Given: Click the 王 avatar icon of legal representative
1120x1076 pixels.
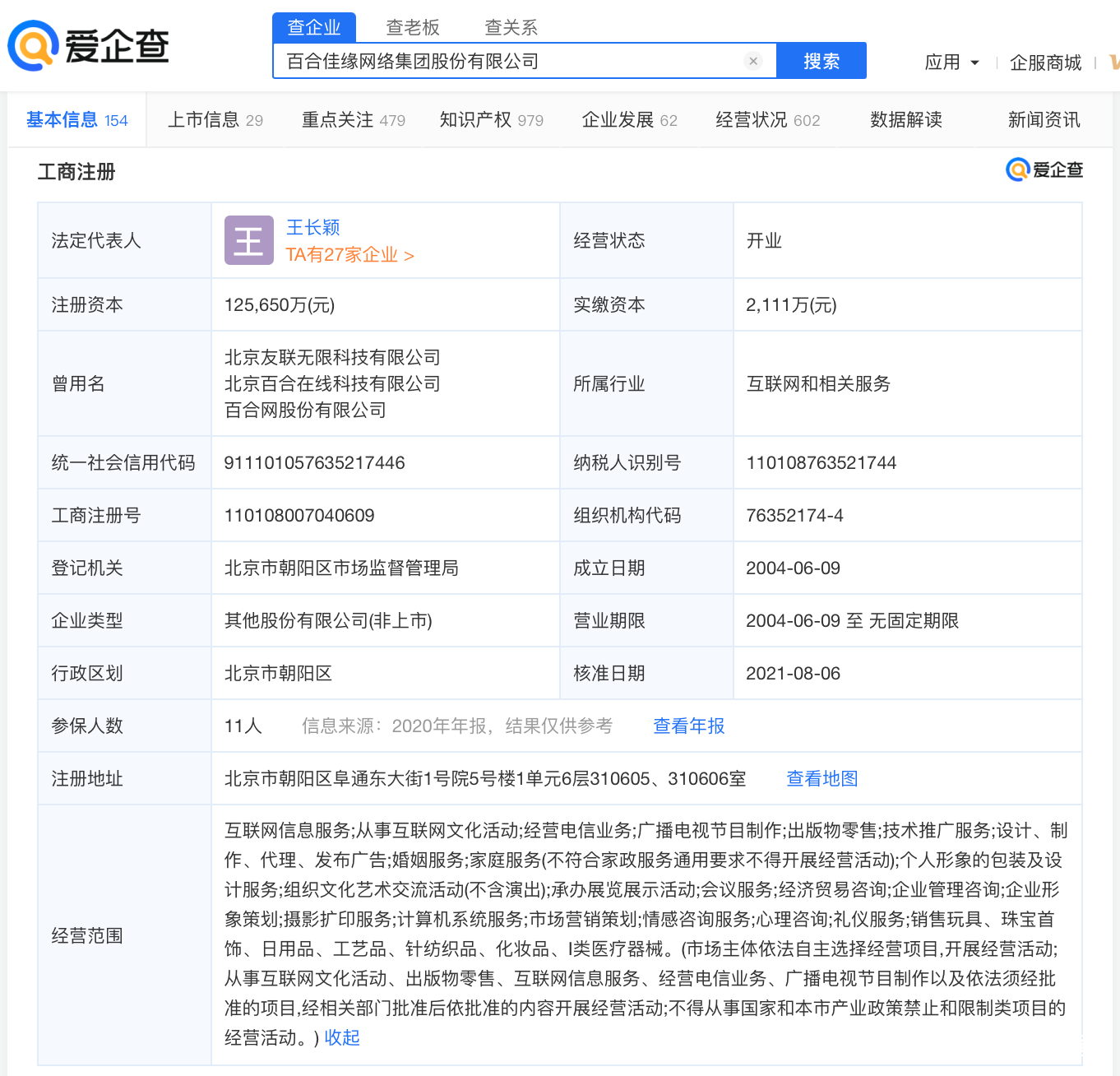Looking at the screenshot, I should (x=248, y=240).
